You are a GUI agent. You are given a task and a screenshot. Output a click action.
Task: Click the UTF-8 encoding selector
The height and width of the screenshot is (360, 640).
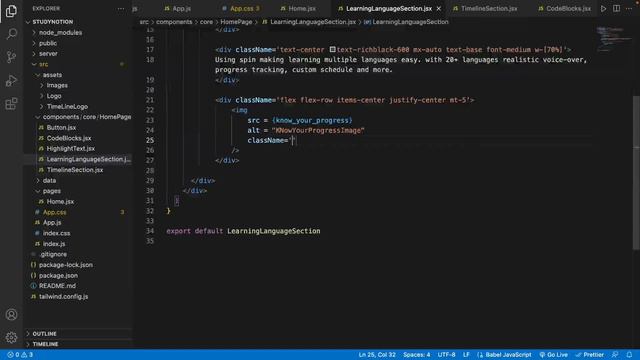[446, 355]
